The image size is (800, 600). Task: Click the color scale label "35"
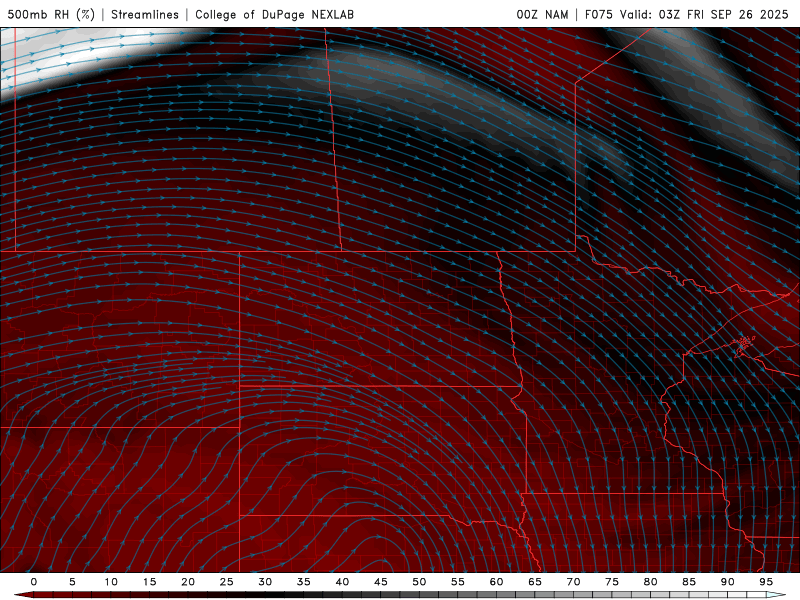(304, 582)
